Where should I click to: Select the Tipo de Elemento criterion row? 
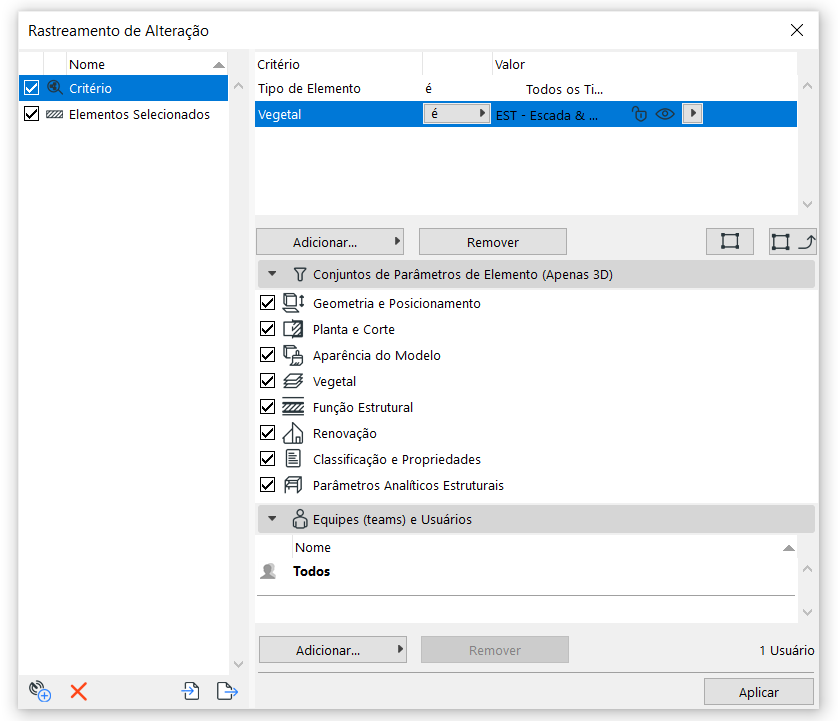coord(310,89)
